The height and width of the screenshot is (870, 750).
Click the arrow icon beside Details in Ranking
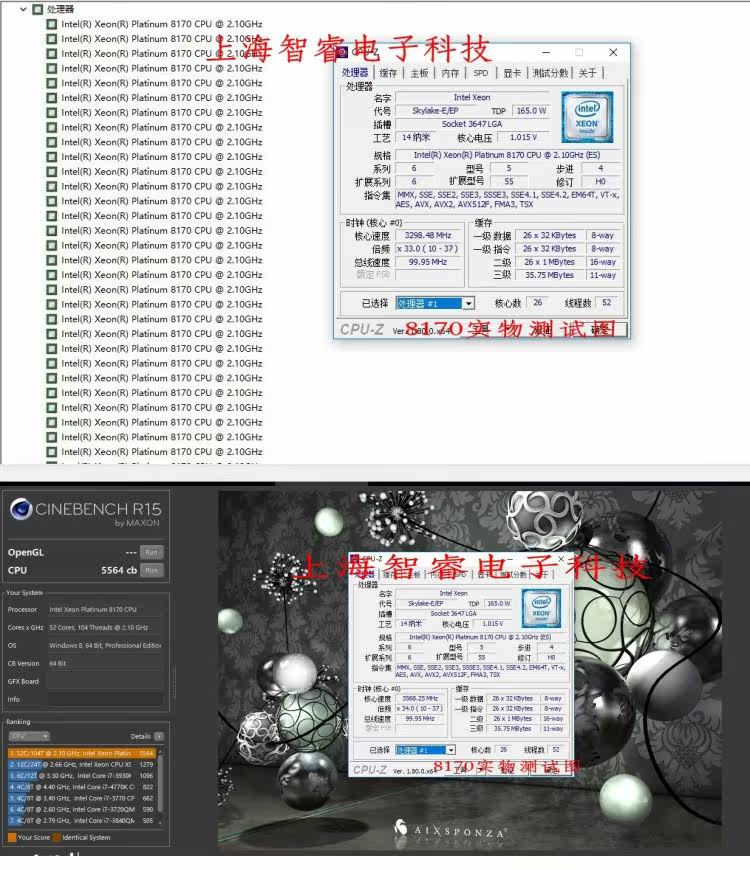159,736
